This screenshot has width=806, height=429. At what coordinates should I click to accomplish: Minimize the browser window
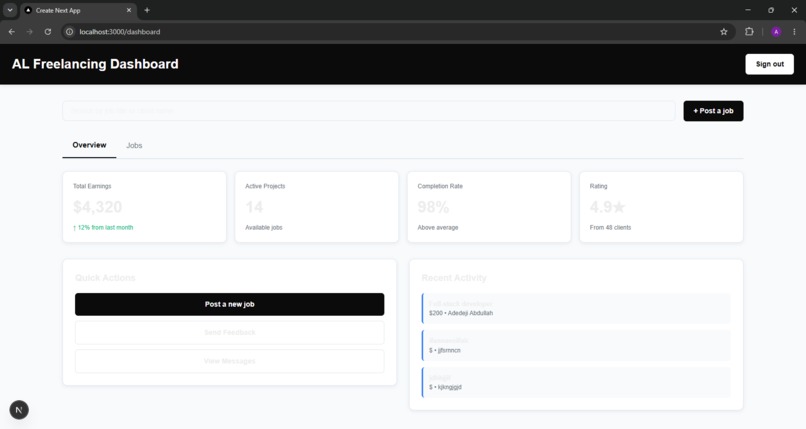tap(748, 10)
